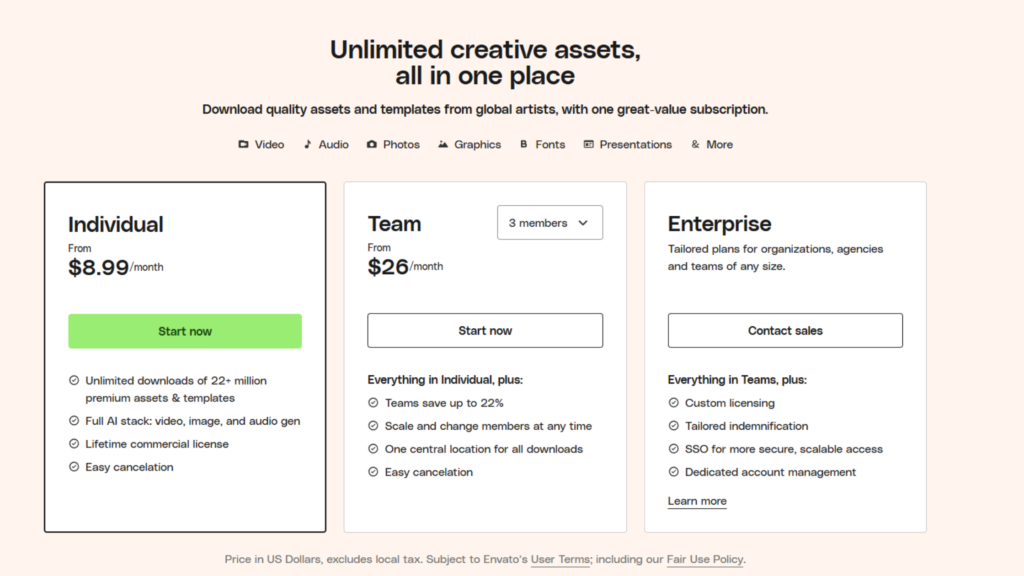
Task: Click checkmark icon beside Lifetime commercial license
Action: tap(74, 444)
